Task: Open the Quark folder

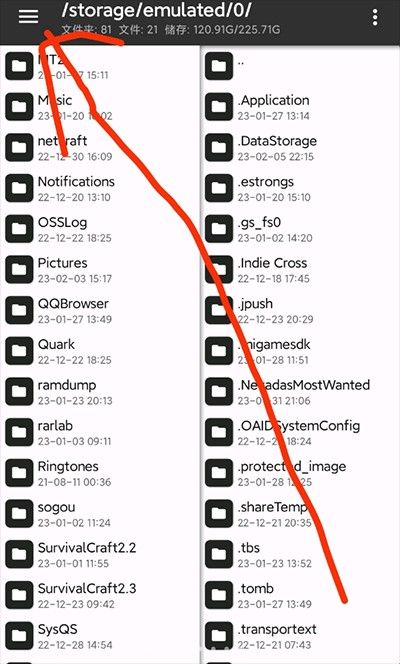Action: click(100, 351)
